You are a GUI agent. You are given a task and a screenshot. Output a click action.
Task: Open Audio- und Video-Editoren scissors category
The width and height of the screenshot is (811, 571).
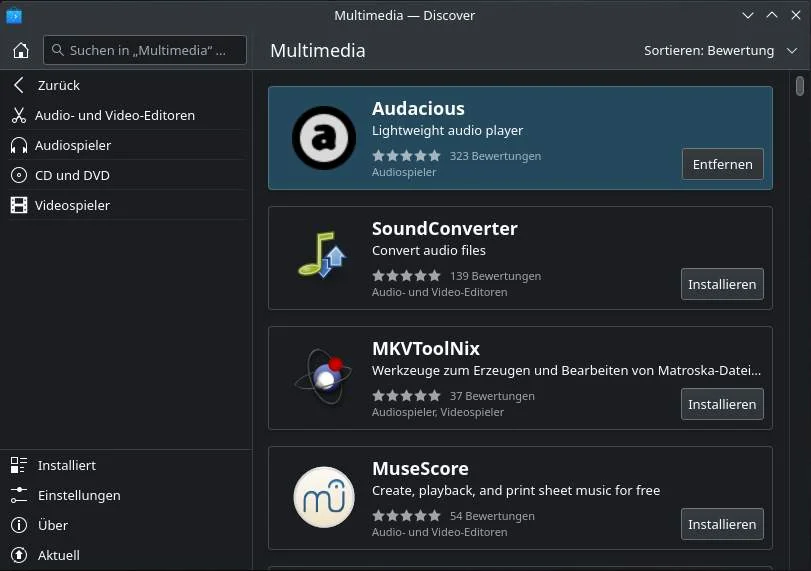19,115
